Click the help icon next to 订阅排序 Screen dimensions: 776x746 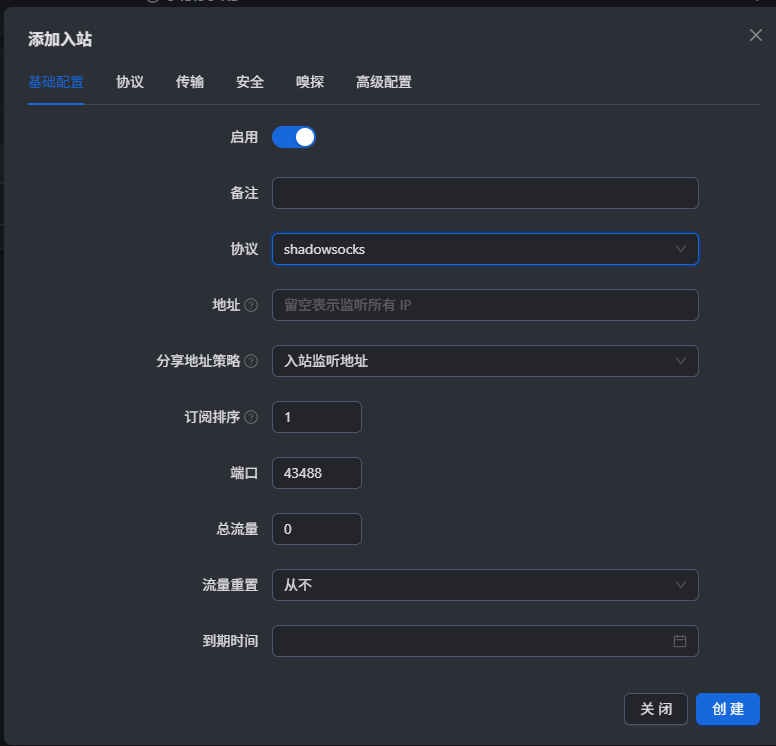click(x=251, y=417)
